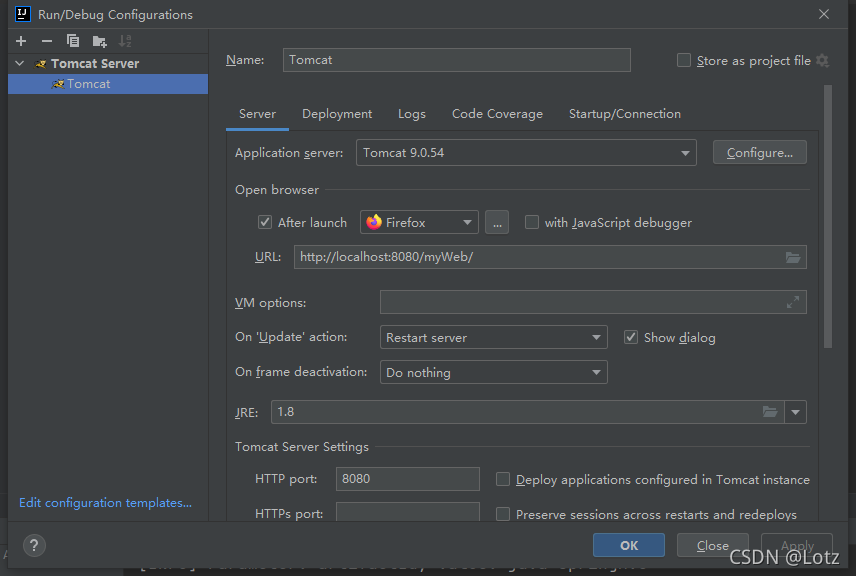Select the Tomcat configuration item
The width and height of the screenshot is (856, 576).
point(108,84)
